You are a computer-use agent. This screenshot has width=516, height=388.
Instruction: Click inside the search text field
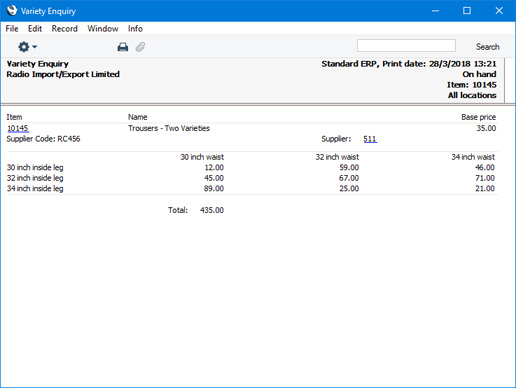[x=406, y=46]
